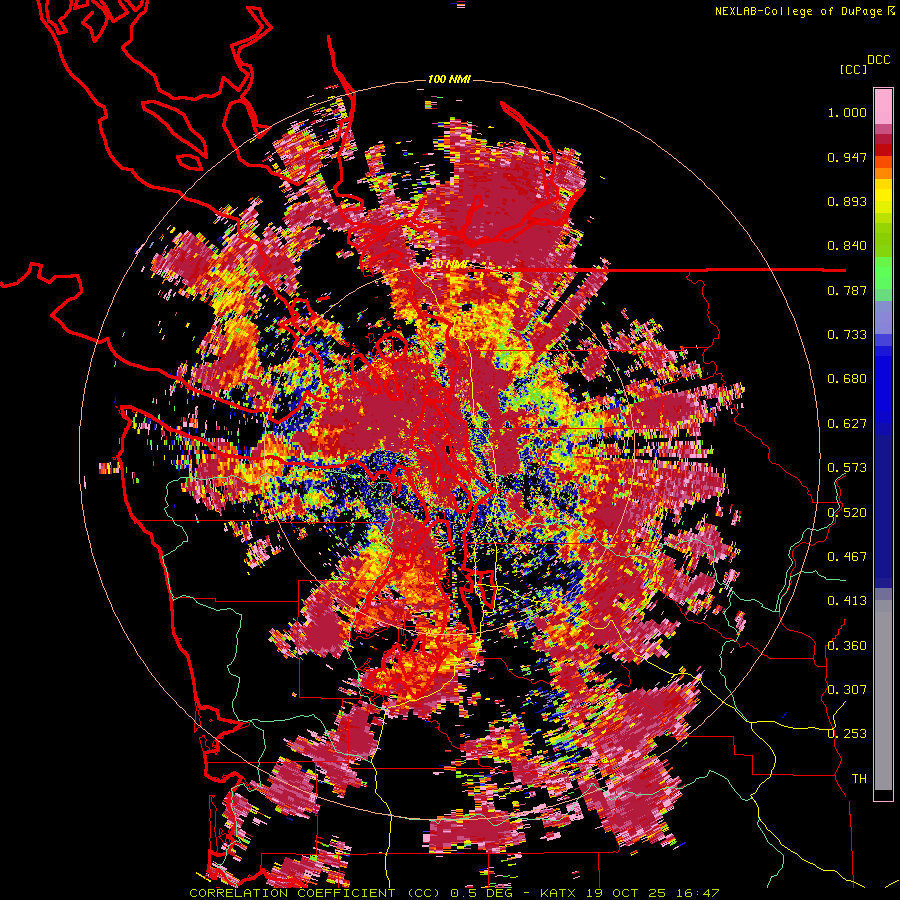Click the 100 NMI range ring label

pos(449,79)
